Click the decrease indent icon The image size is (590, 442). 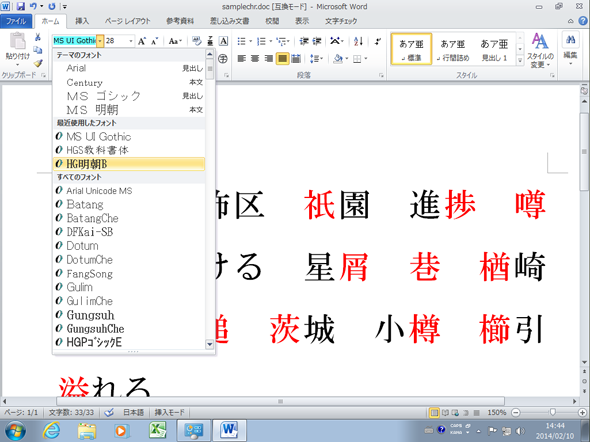click(304, 41)
